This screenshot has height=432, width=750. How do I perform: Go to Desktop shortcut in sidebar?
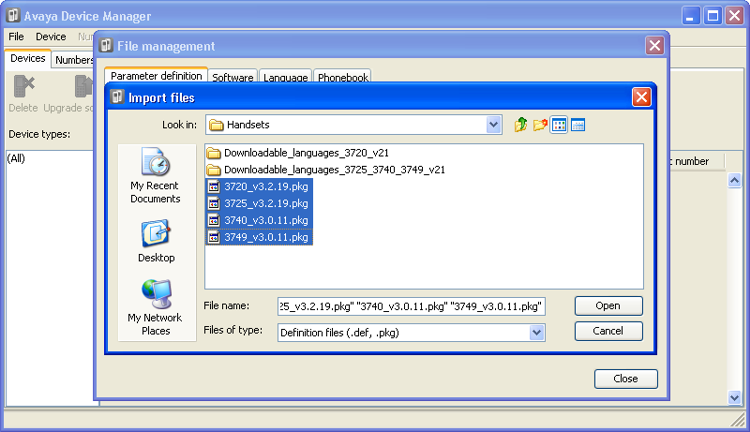pyautogui.click(x=156, y=242)
